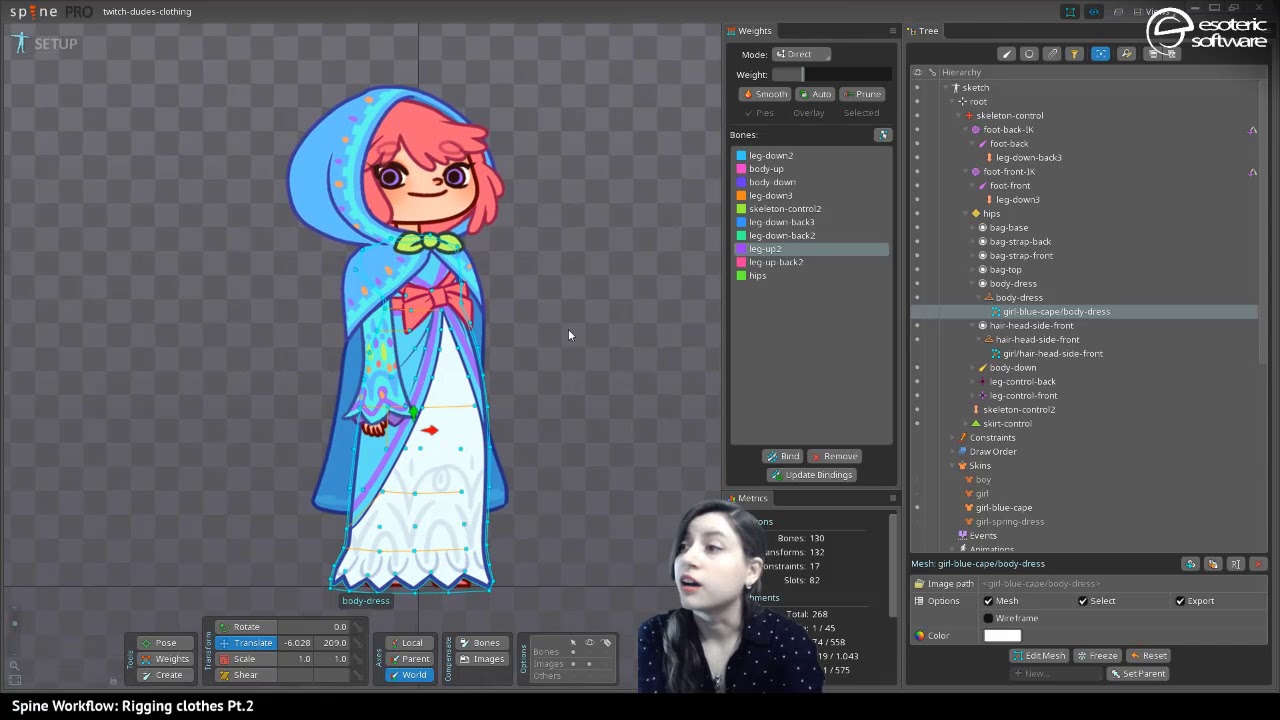Switch to the Metrics panel tab
The height and width of the screenshot is (720, 1280).
[x=747, y=498]
